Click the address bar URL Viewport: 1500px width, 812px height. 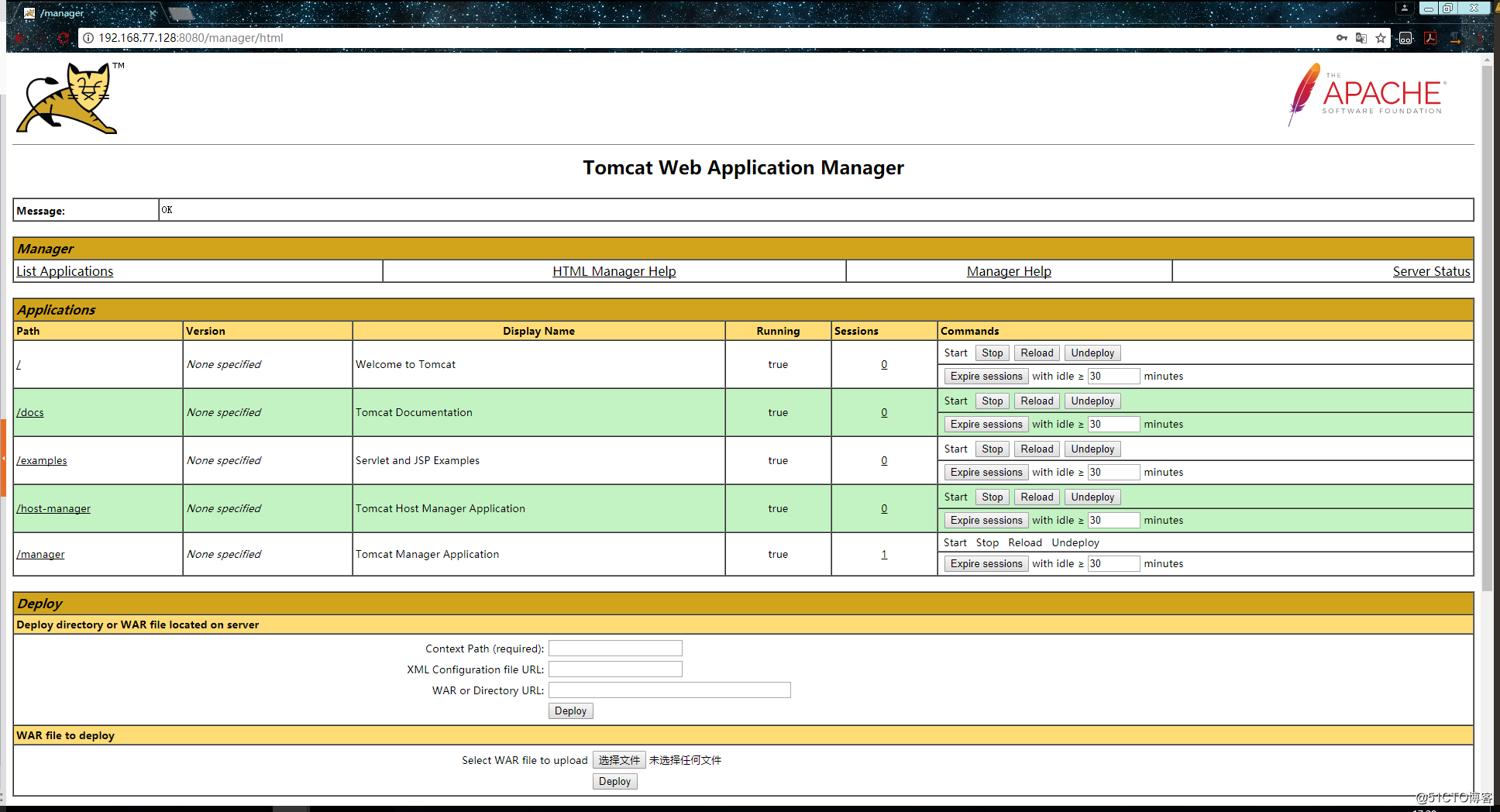(191, 38)
